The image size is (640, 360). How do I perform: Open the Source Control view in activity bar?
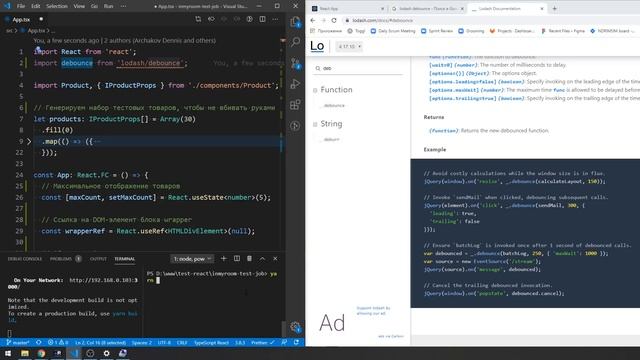click(x=295, y=63)
